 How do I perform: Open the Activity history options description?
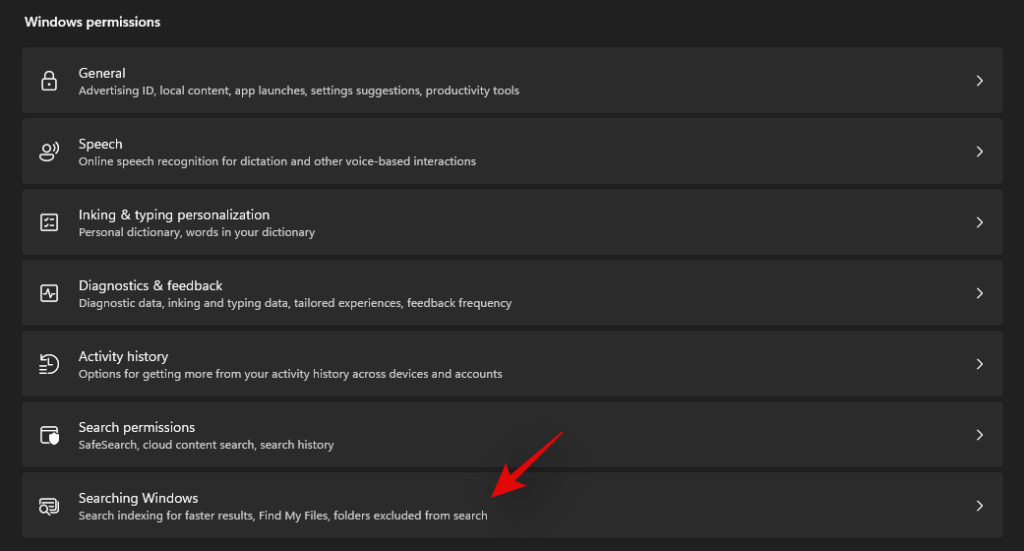[x=291, y=374]
